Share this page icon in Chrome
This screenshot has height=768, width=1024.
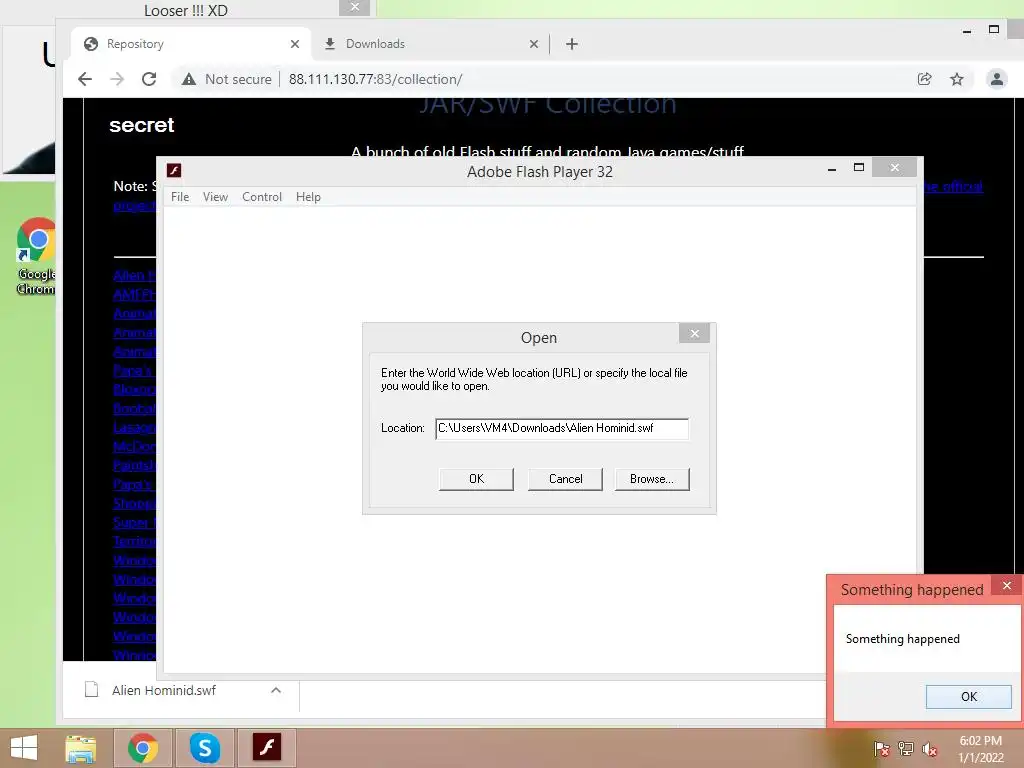pos(924,79)
